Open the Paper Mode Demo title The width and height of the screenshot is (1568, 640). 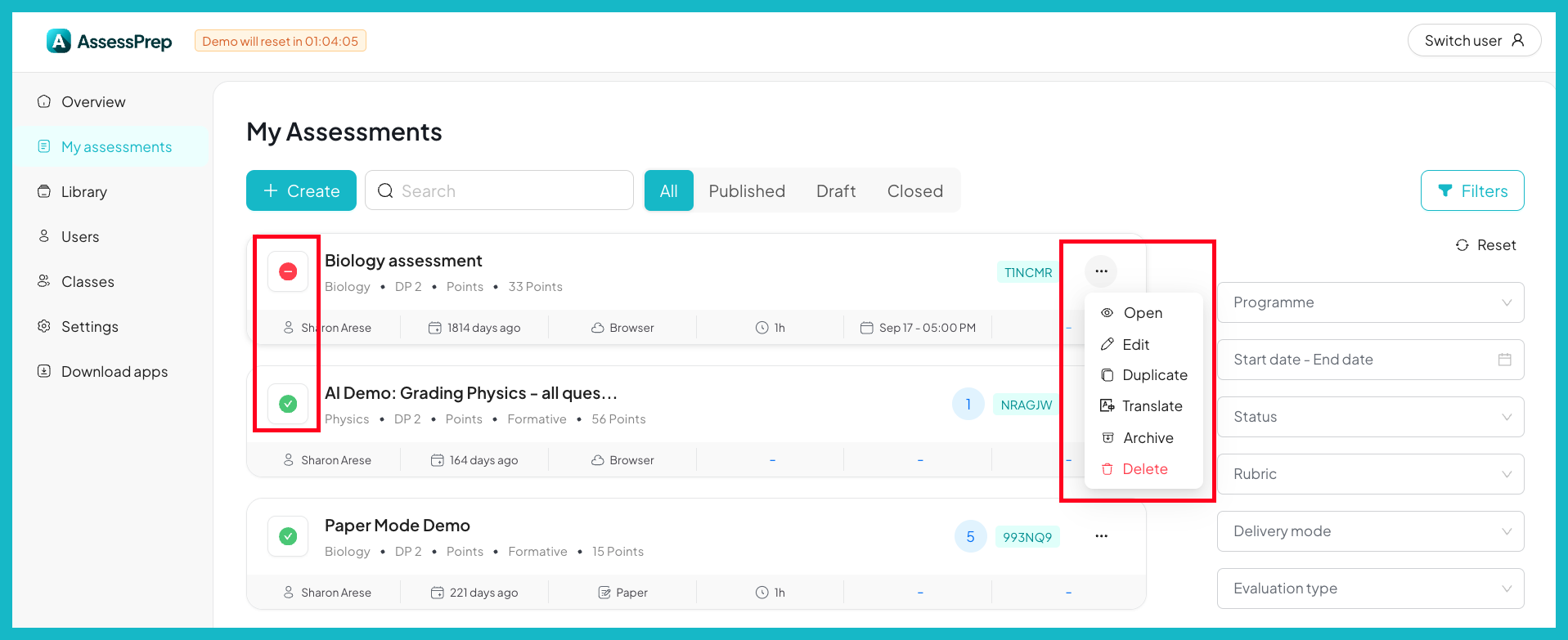(x=398, y=526)
